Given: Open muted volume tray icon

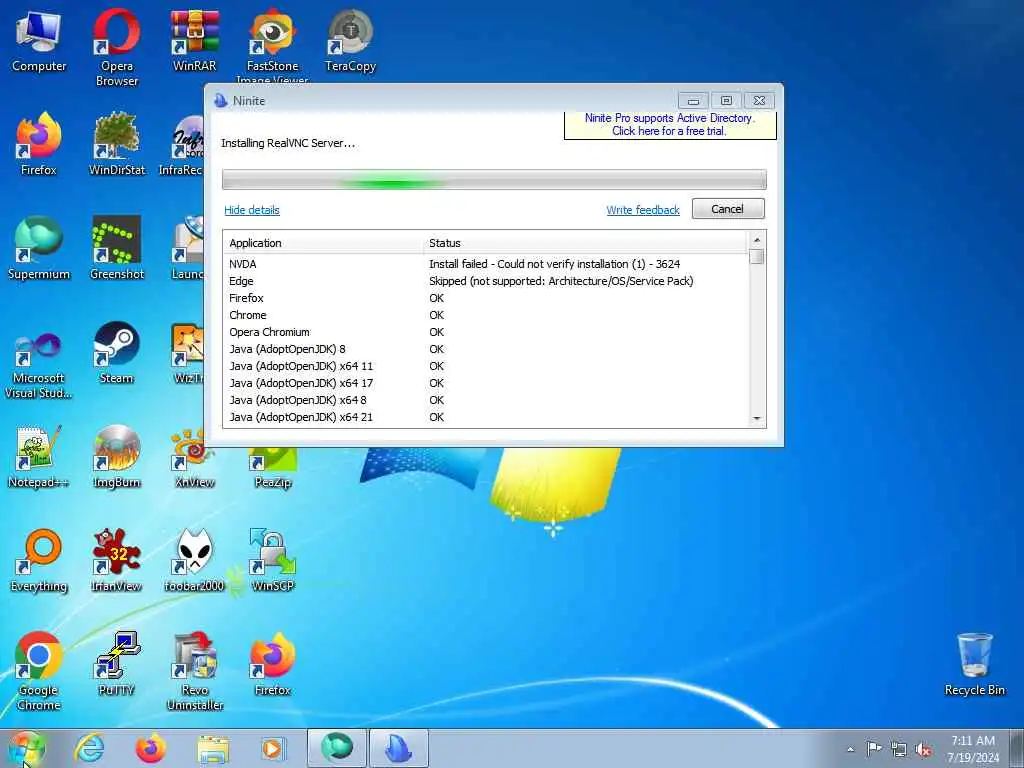Looking at the screenshot, I should [923, 750].
